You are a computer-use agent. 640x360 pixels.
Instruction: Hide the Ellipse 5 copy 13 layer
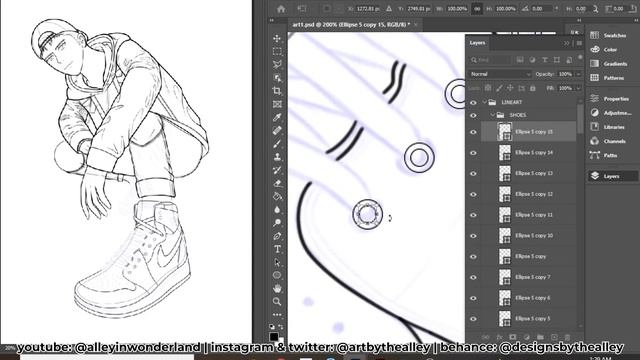tap(473, 174)
